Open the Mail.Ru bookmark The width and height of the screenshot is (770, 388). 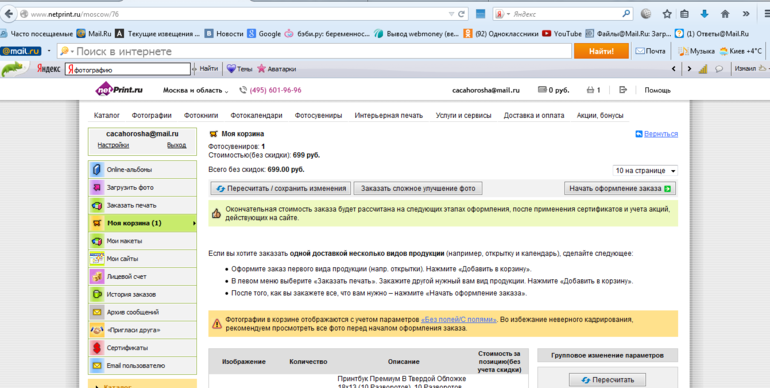pos(94,33)
